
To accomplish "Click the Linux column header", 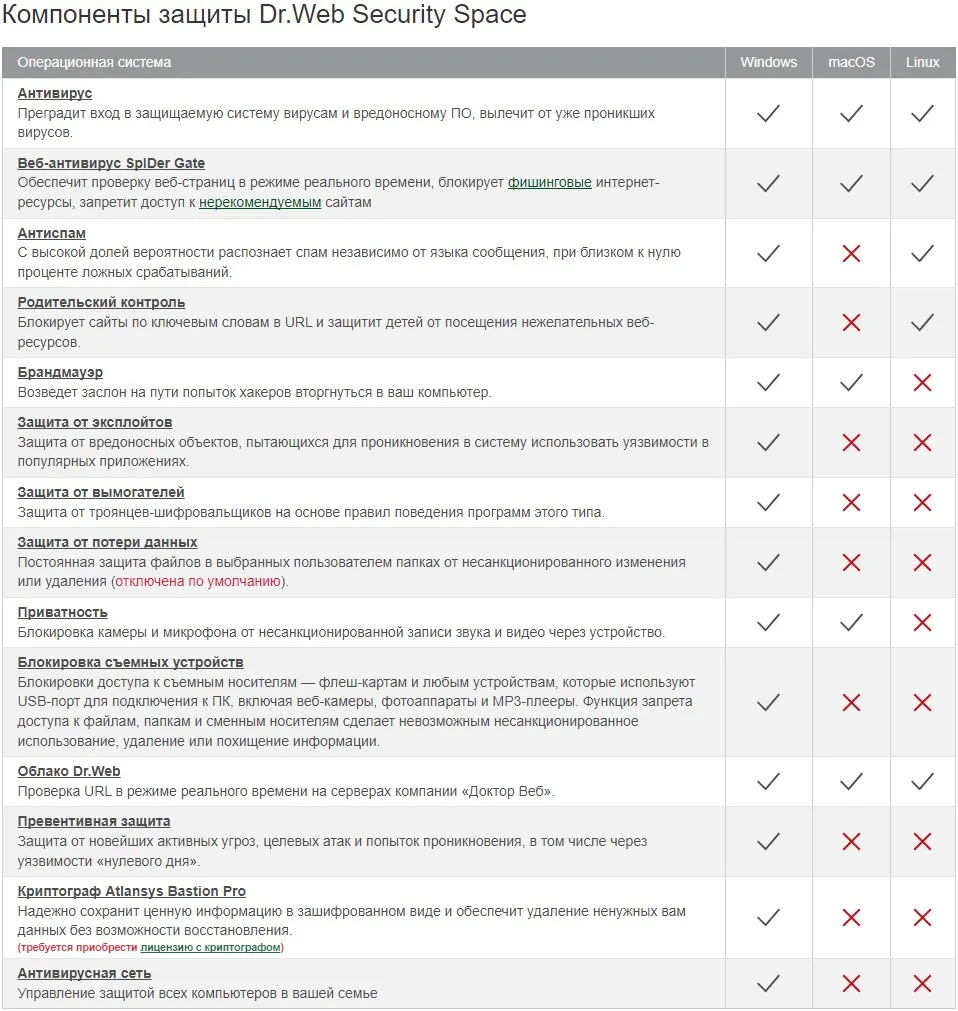I will tap(922, 62).
